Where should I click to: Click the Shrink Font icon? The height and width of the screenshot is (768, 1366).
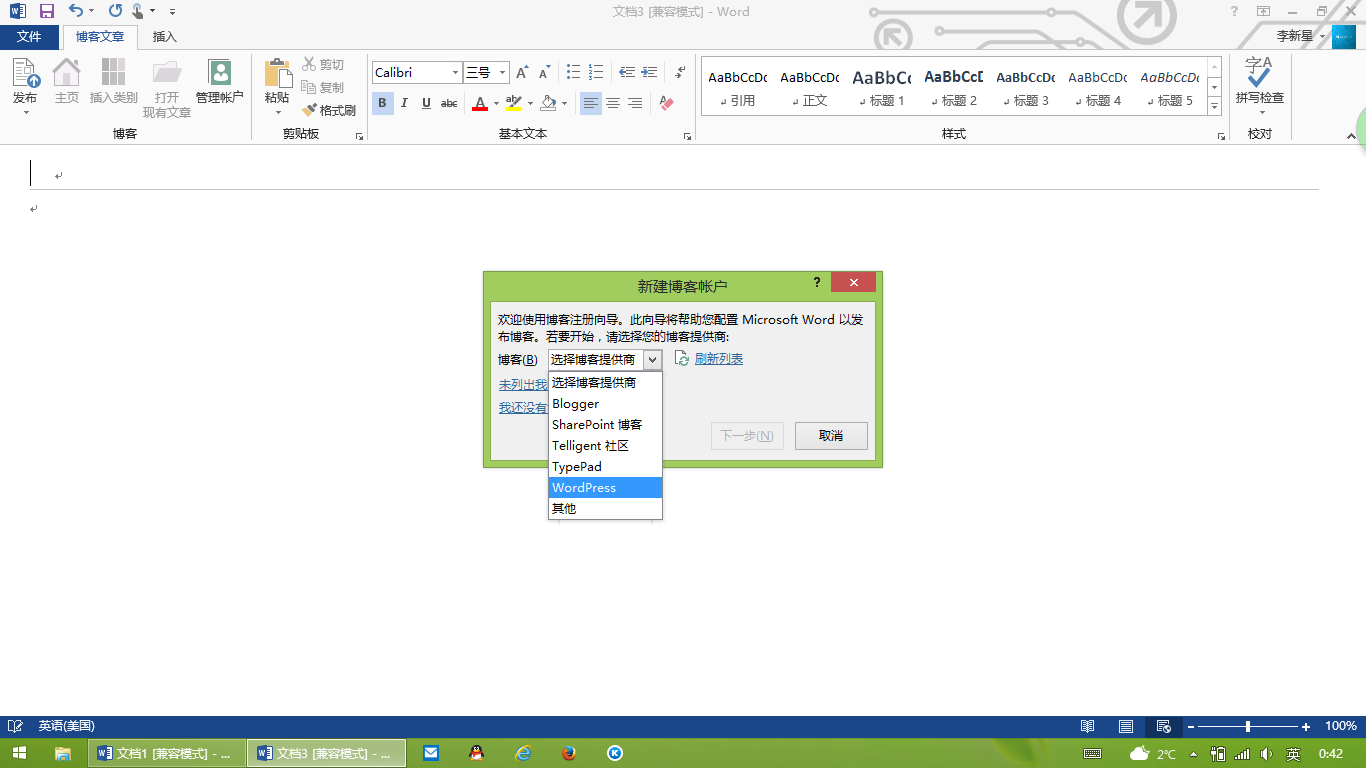545,73
